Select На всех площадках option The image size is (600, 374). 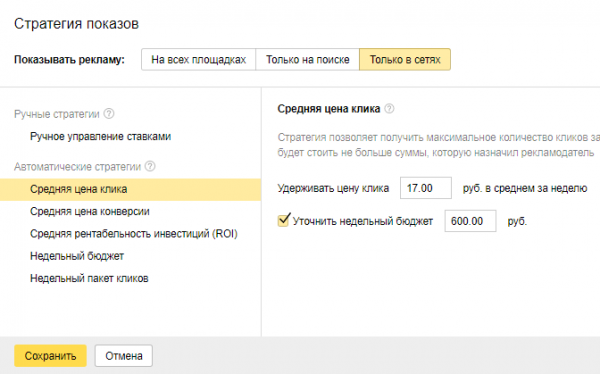[x=199, y=59]
